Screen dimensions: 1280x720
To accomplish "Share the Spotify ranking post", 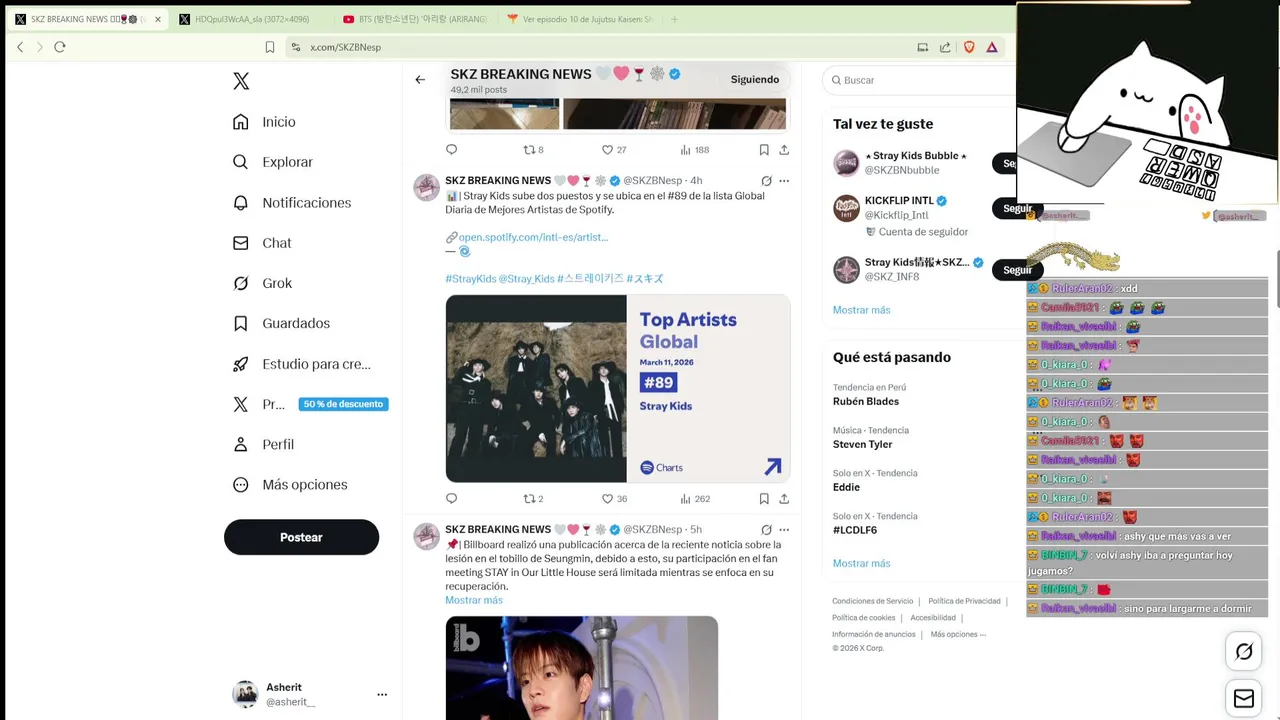I will [784, 498].
